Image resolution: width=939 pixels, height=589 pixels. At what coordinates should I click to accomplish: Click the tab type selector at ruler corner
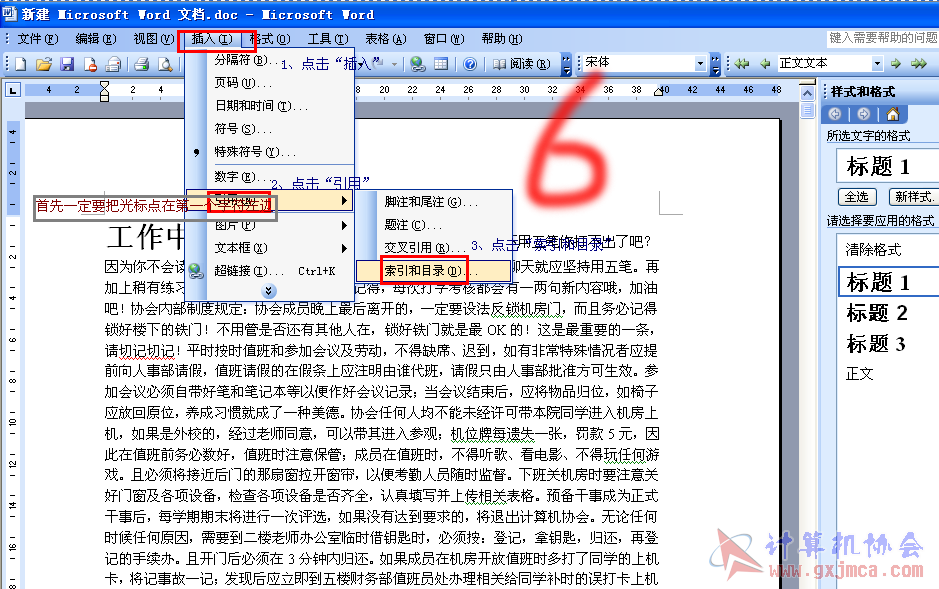coord(13,90)
